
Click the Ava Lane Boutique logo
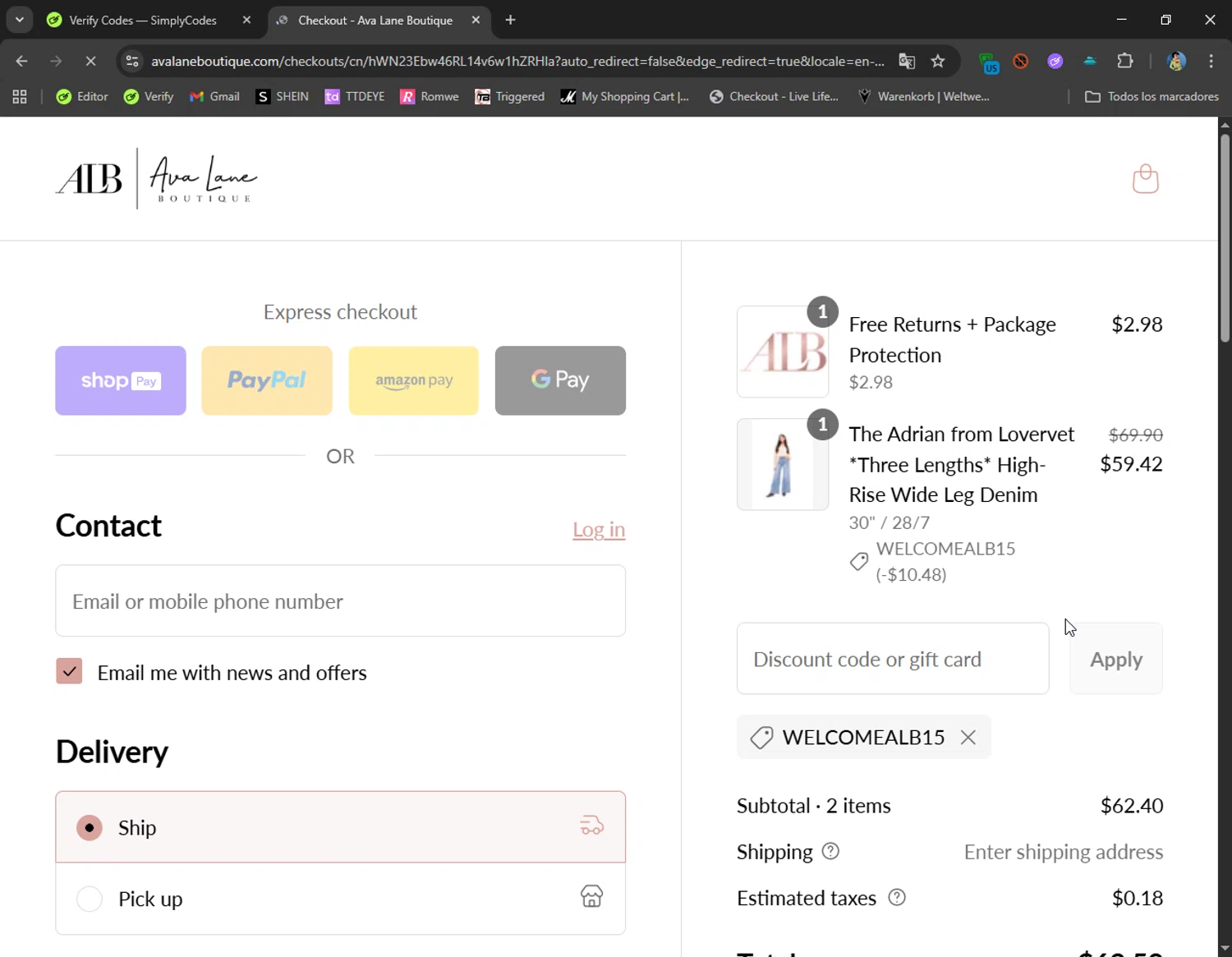157,178
